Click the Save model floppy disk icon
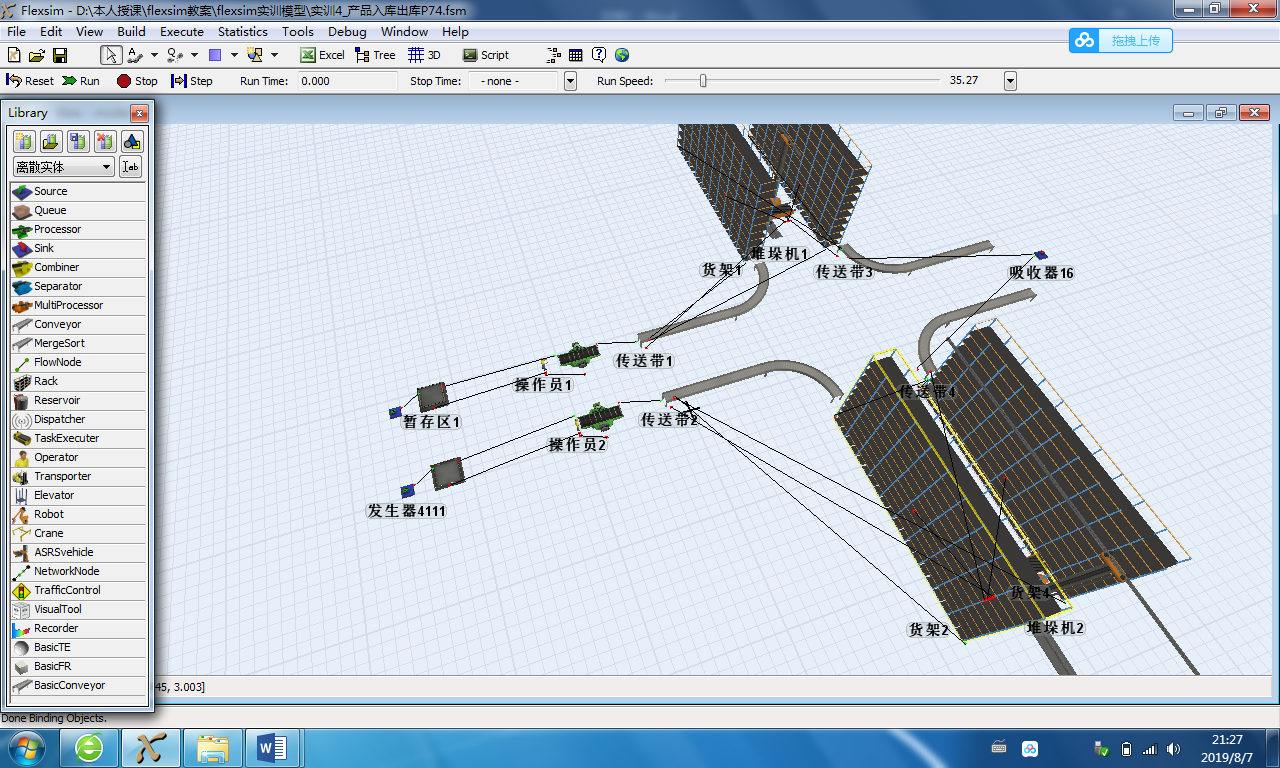 pos(60,55)
